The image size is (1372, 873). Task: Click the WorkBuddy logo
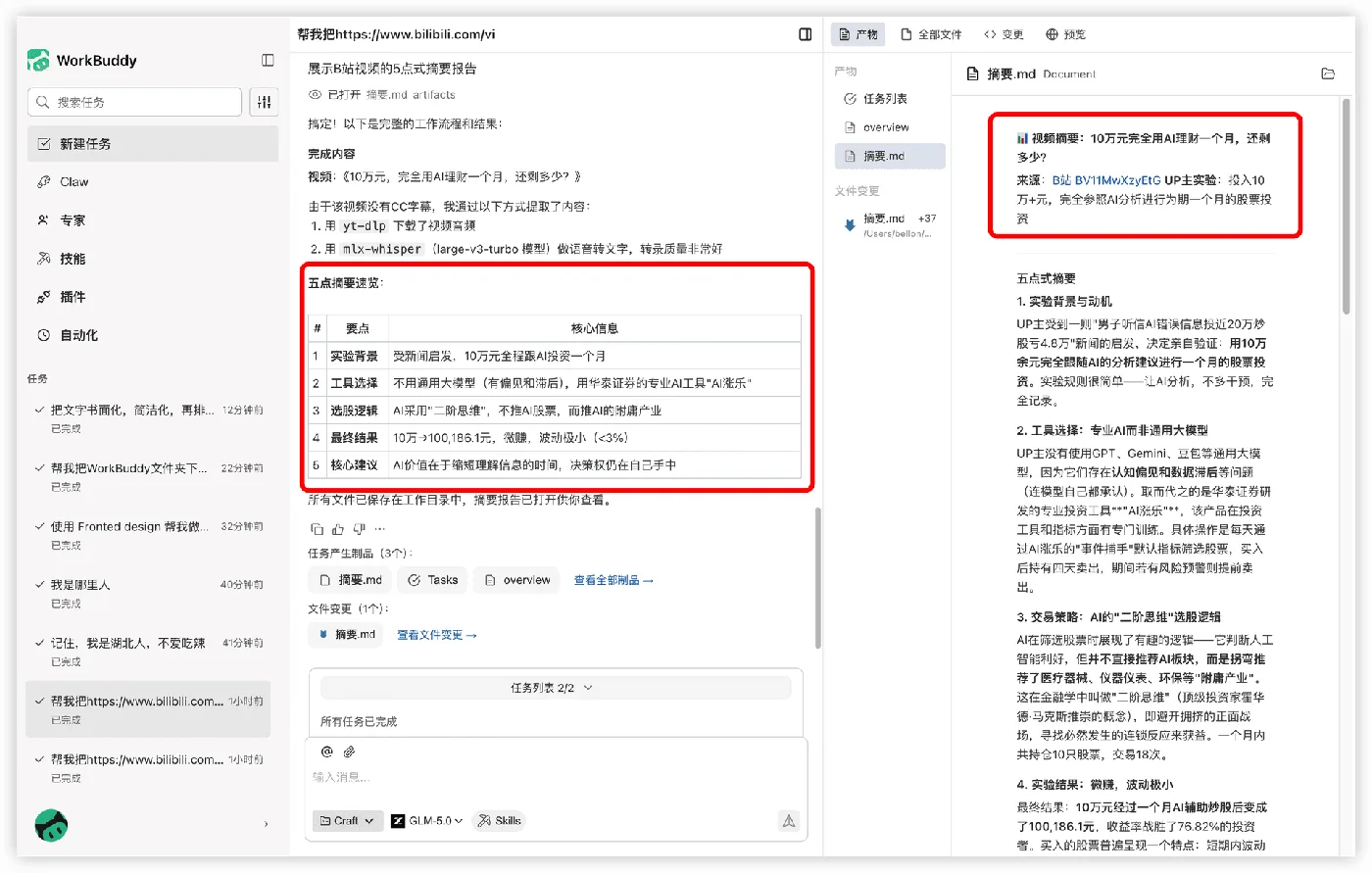pyautogui.click(x=38, y=61)
